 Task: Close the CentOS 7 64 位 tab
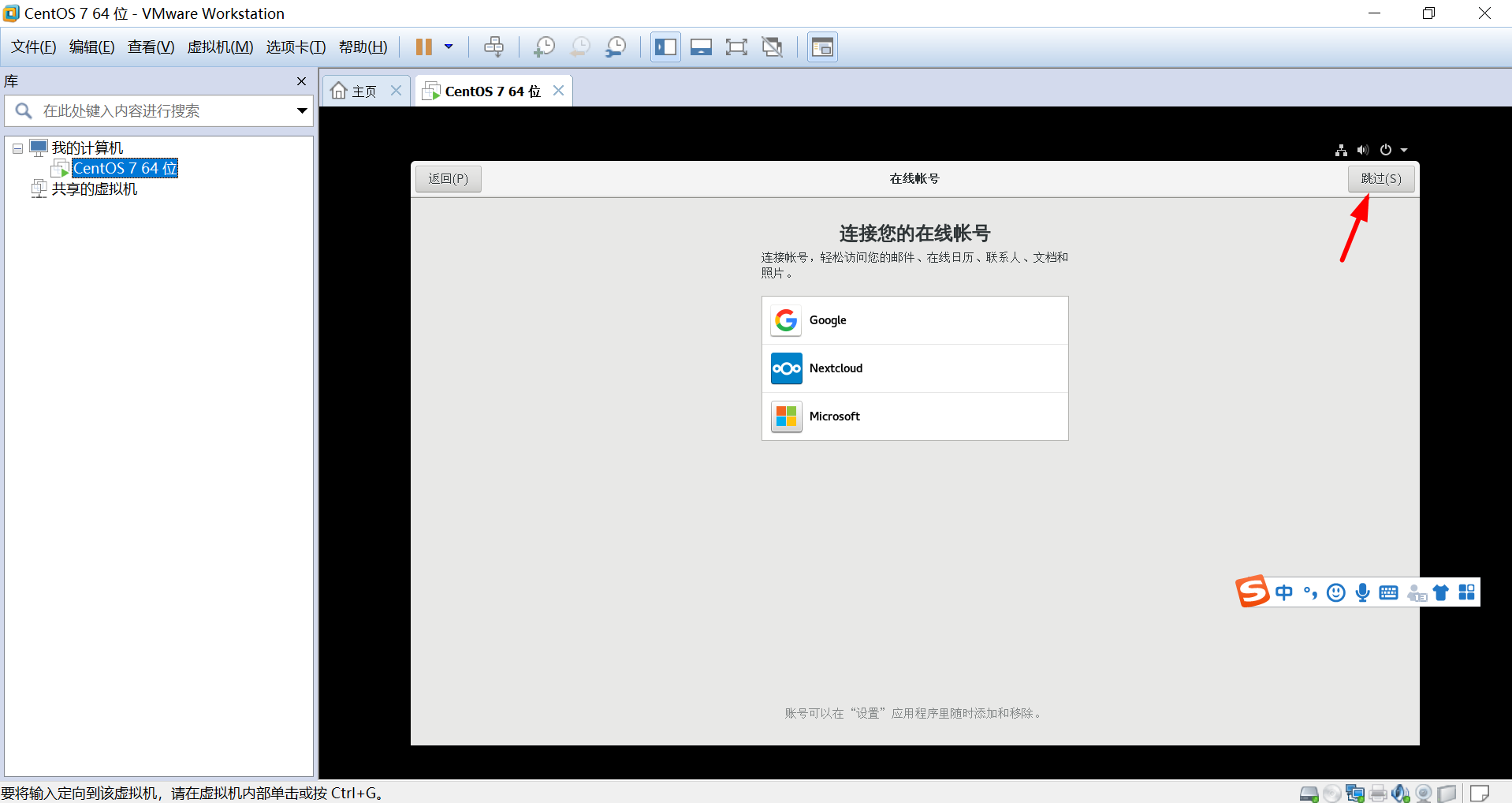558,91
